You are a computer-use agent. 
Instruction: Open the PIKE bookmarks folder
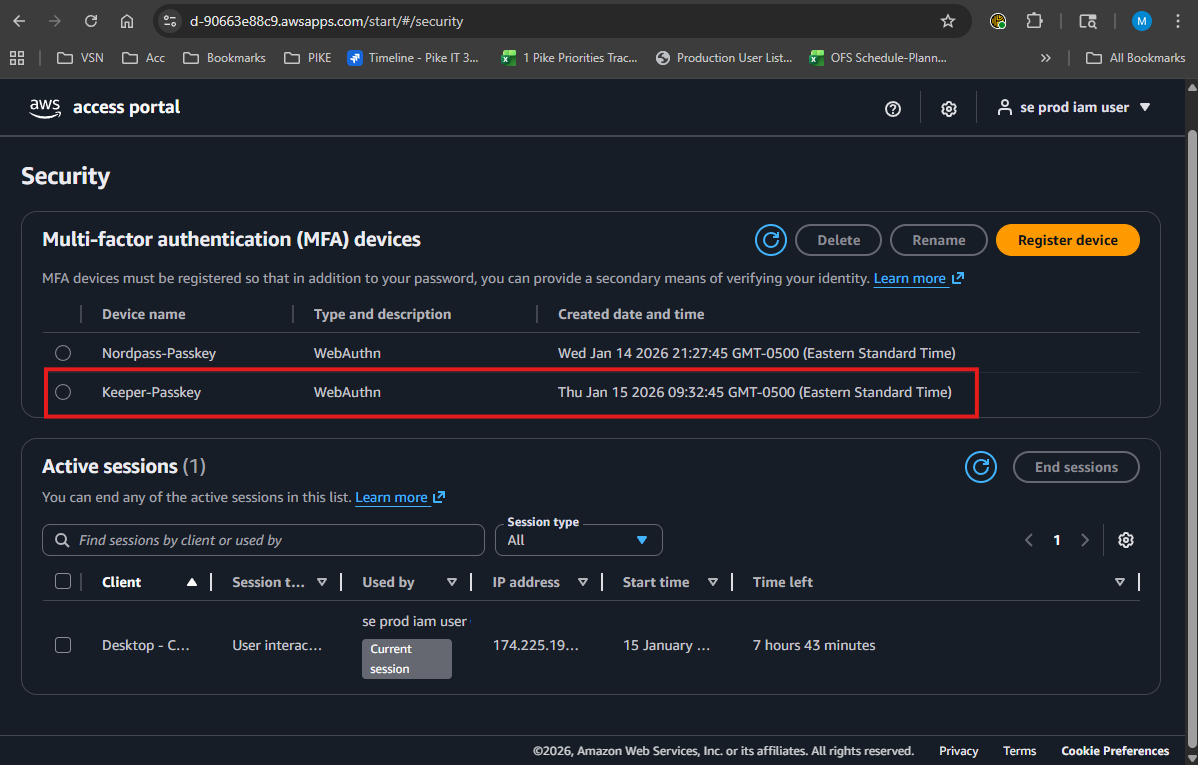point(308,58)
